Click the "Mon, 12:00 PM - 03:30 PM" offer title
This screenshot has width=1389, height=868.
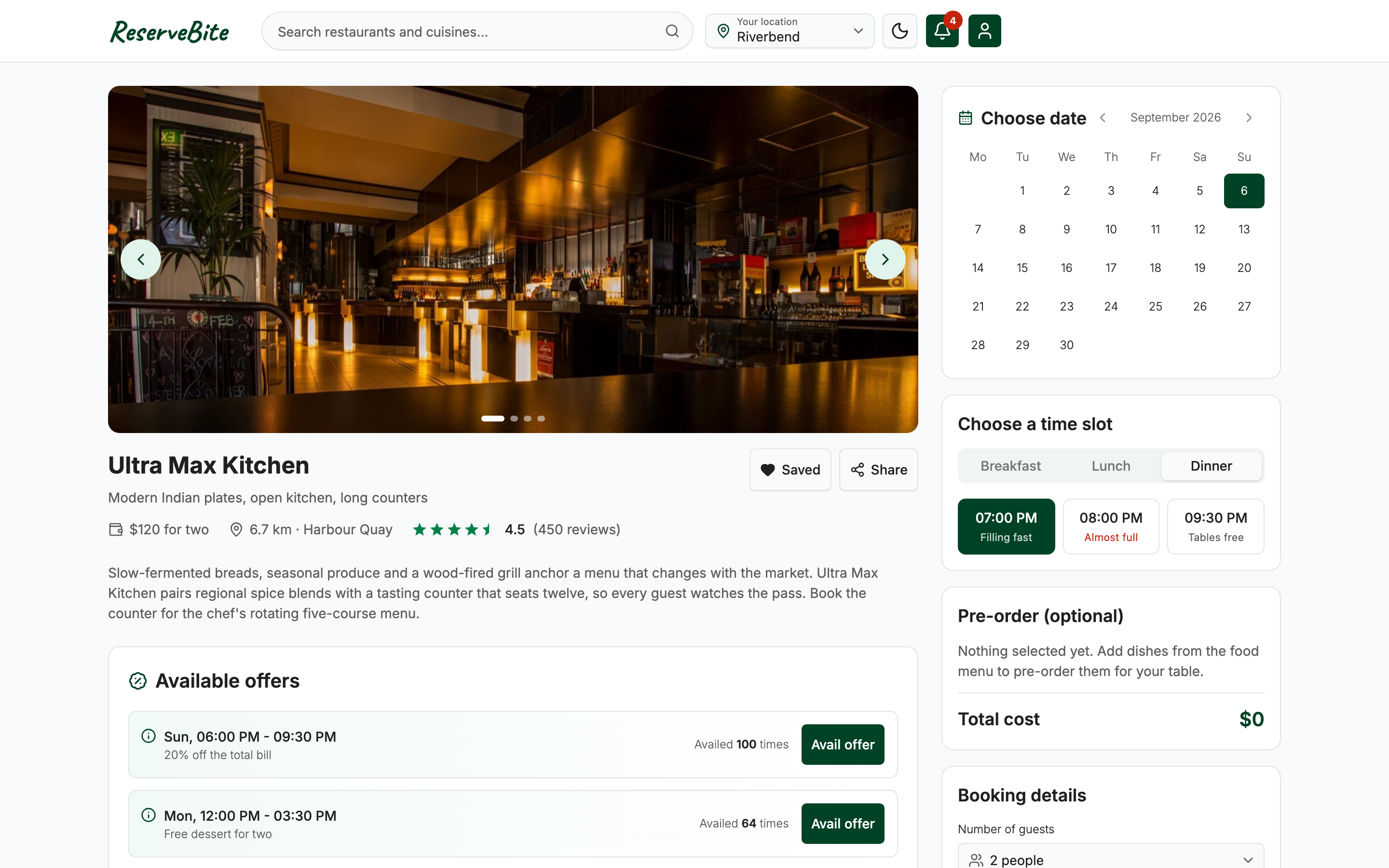pyautogui.click(x=250, y=816)
